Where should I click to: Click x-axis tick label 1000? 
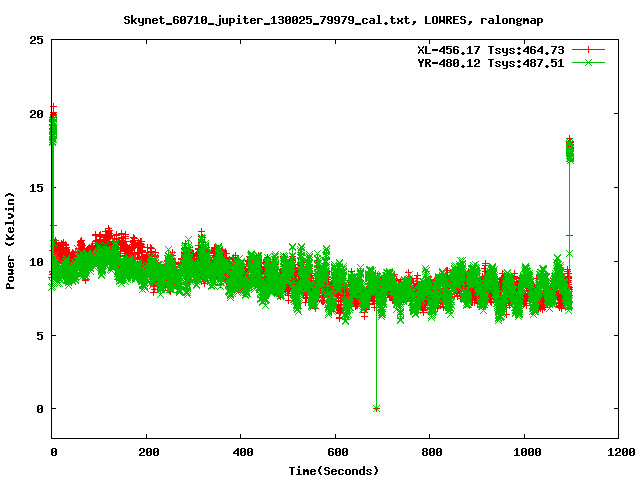click(x=527, y=452)
